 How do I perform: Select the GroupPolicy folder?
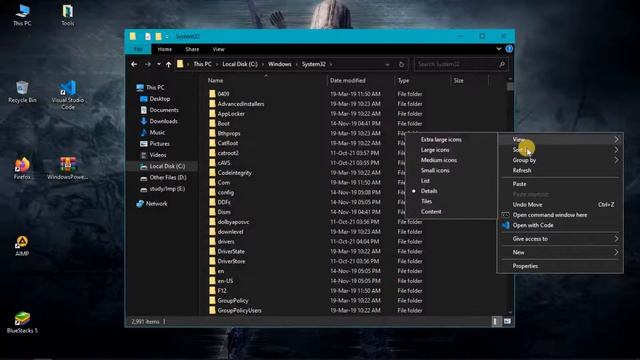pos(233,300)
